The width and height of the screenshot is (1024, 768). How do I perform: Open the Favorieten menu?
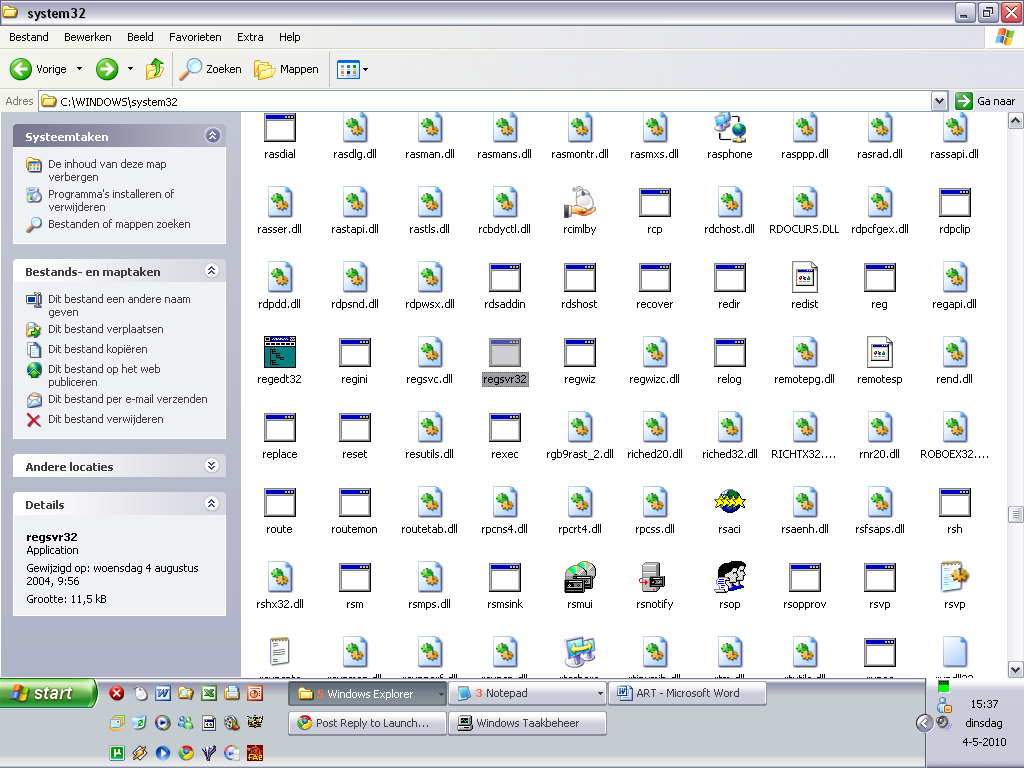[195, 37]
